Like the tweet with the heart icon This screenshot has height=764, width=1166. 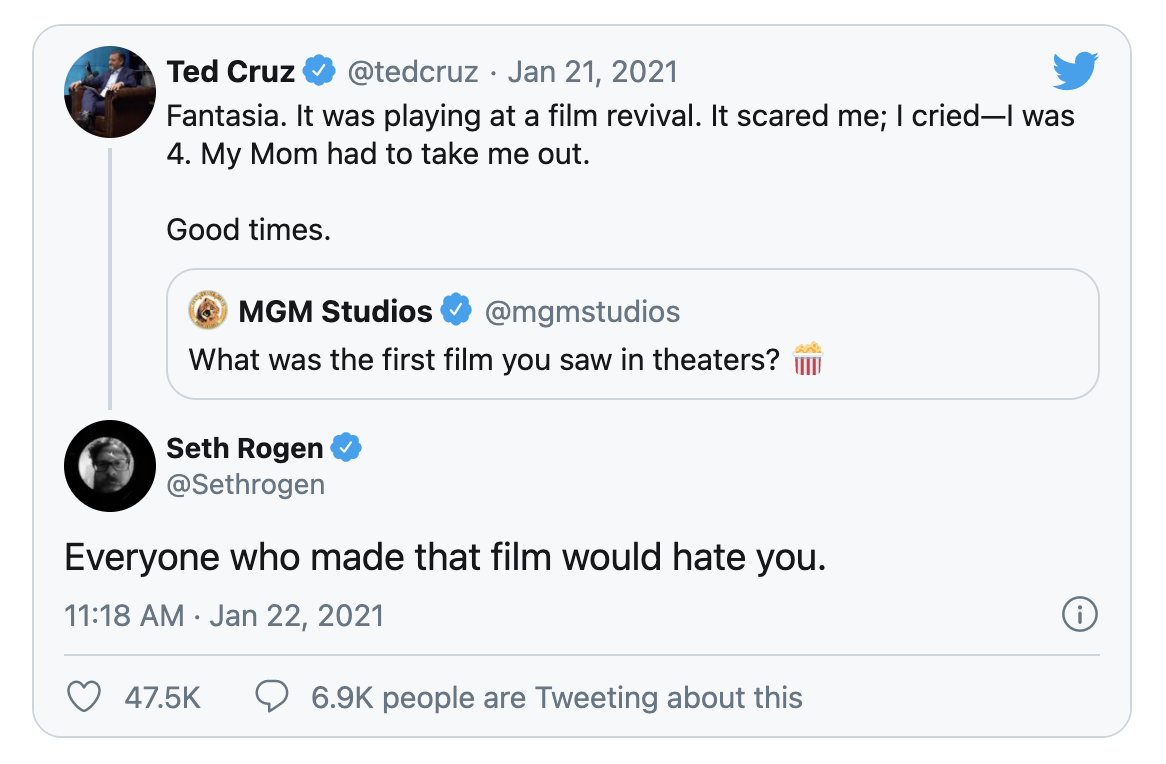pyautogui.click(x=83, y=696)
